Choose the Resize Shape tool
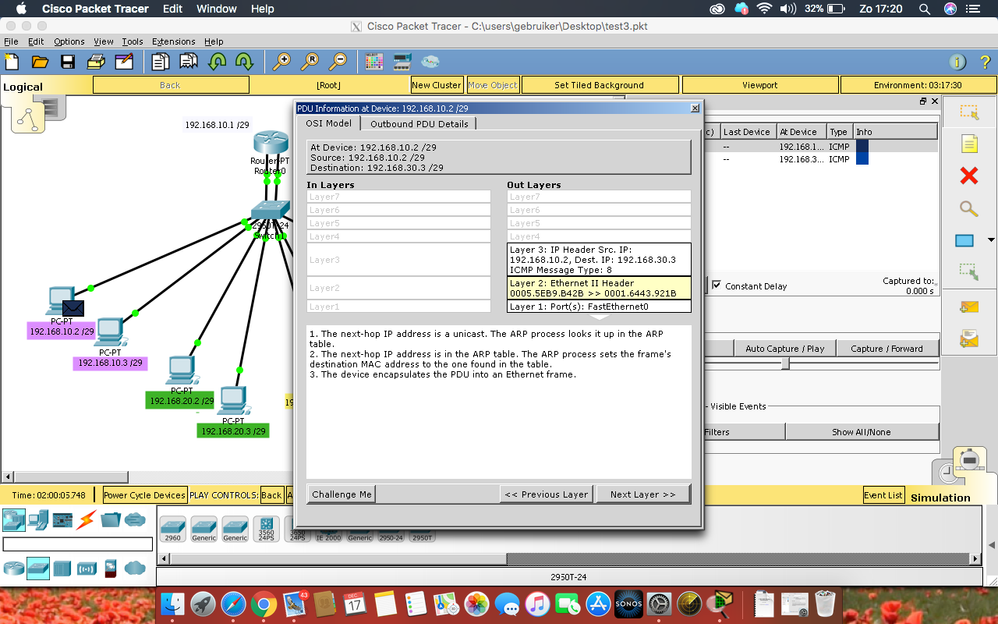 click(969, 272)
